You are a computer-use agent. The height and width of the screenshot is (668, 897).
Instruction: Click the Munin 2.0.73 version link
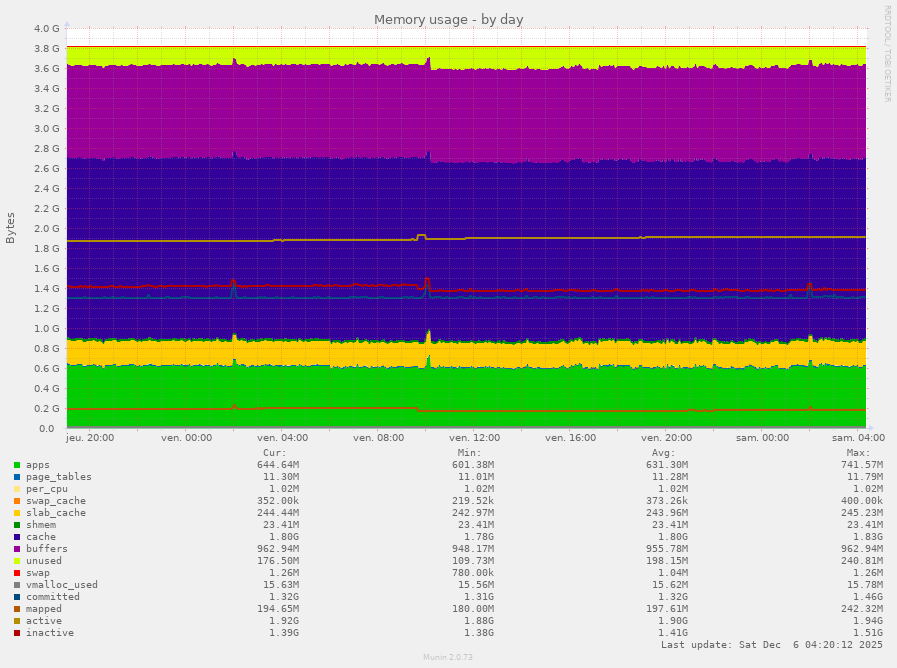(448, 657)
